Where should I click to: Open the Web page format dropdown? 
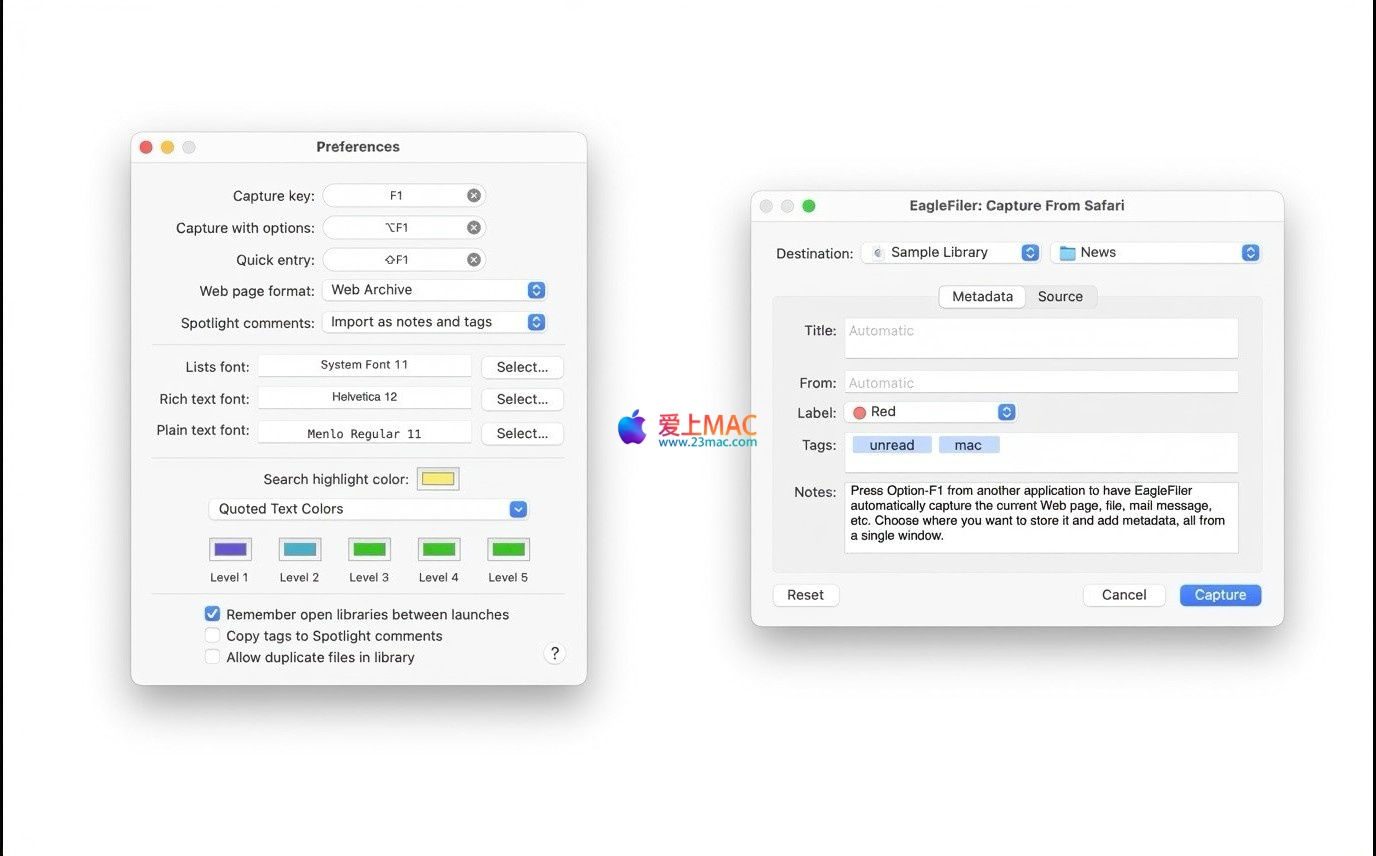tap(435, 290)
